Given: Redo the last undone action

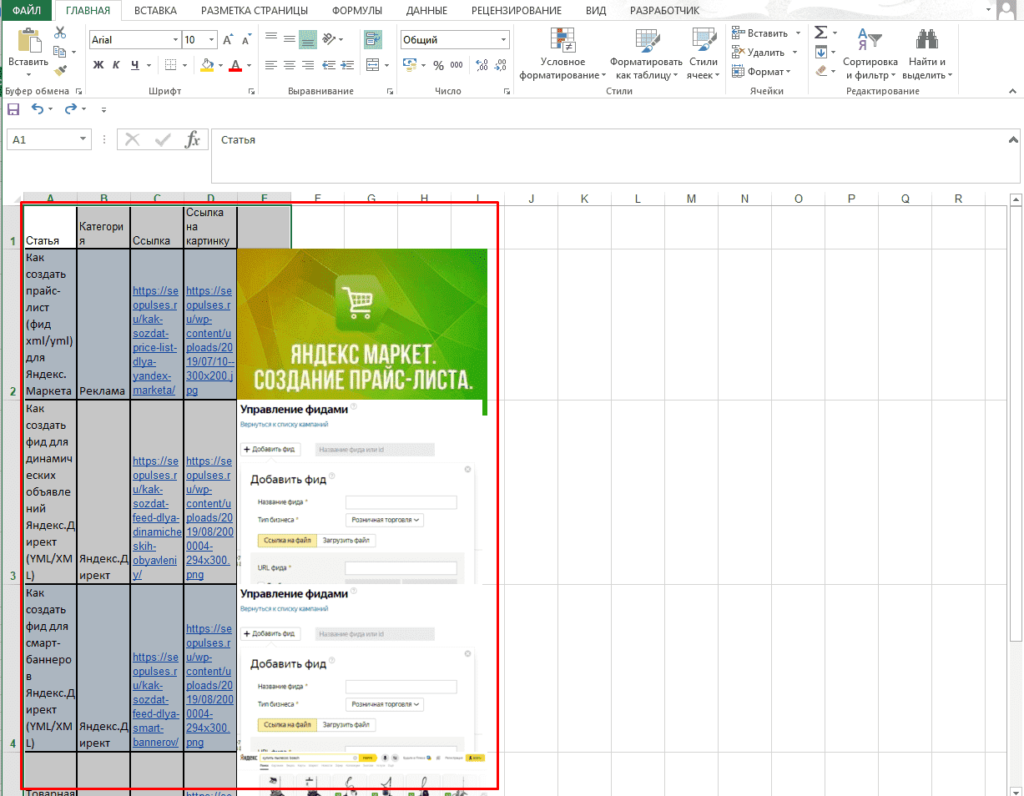Looking at the screenshot, I should (71, 109).
